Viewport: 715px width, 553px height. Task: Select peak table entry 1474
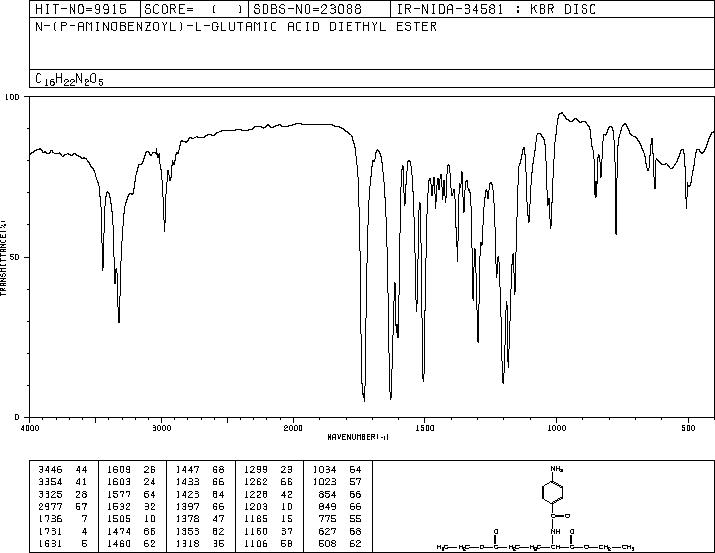[119, 531]
